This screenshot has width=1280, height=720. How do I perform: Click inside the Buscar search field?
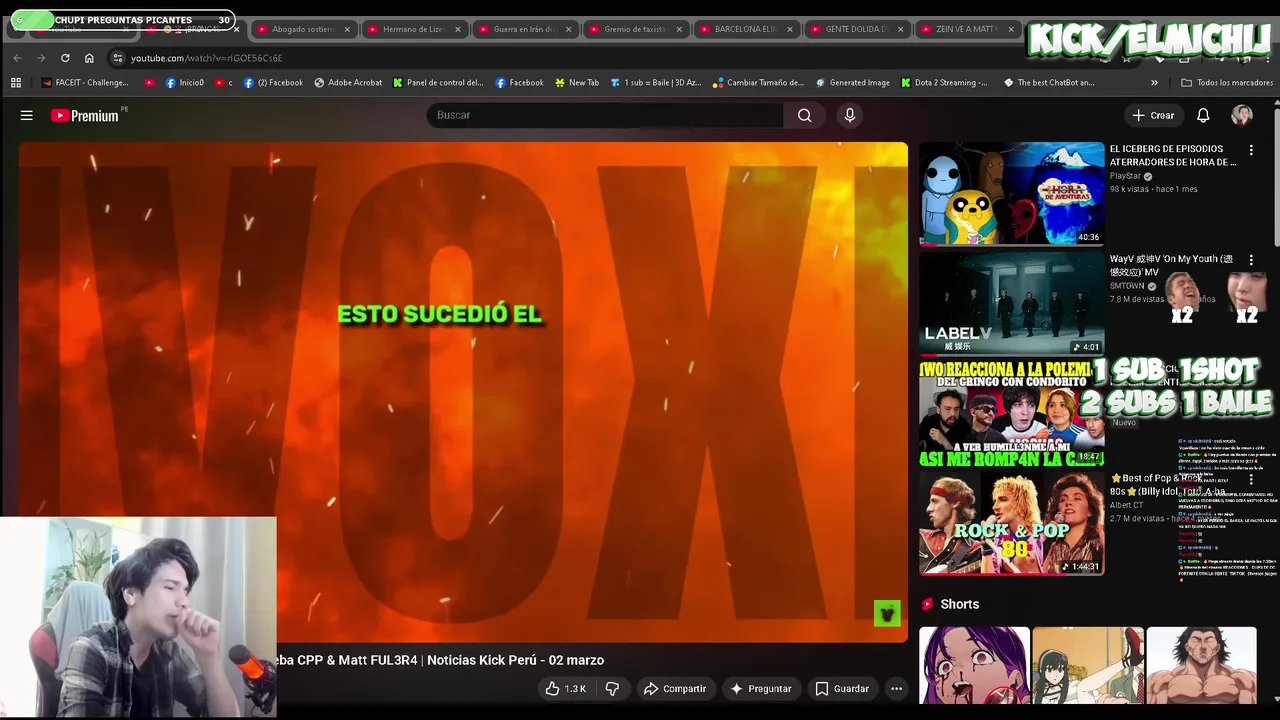(605, 115)
